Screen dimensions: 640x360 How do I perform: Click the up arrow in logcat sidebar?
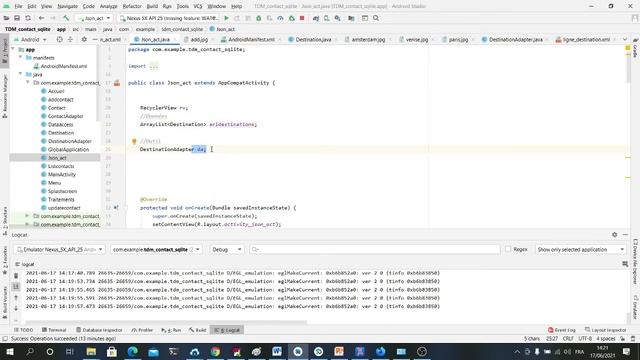(x=16, y=298)
